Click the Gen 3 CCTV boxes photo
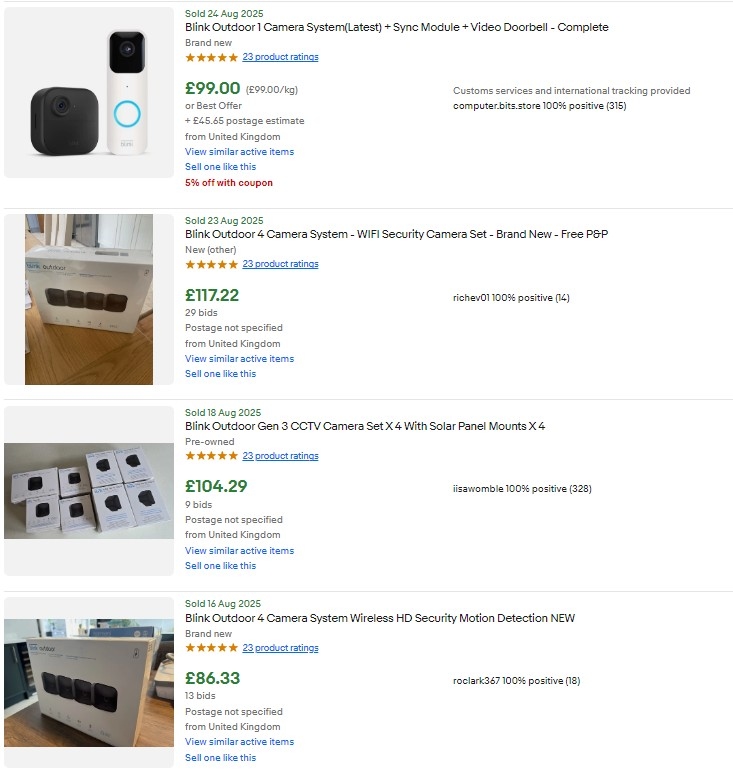The height and width of the screenshot is (780, 733). click(89, 491)
